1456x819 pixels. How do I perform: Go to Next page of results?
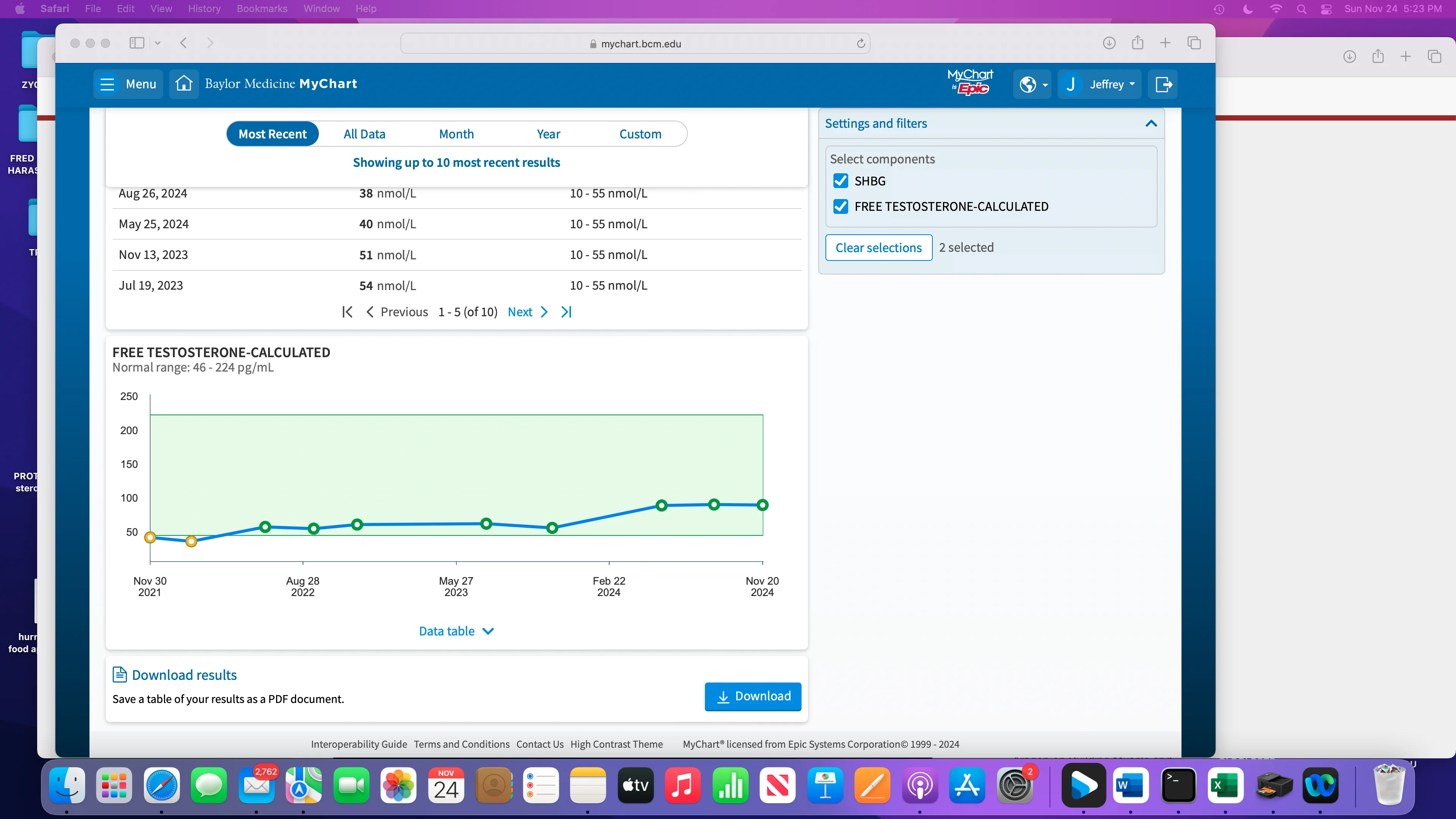[528, 312]
